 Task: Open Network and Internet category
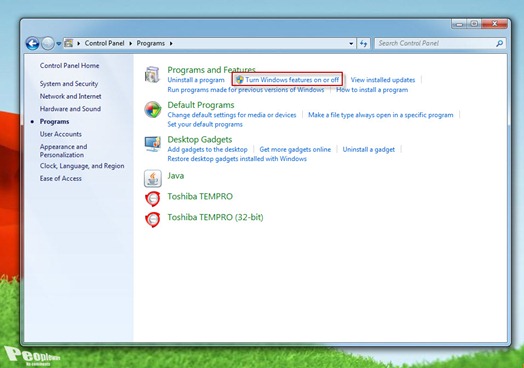[x=71, y=96]
